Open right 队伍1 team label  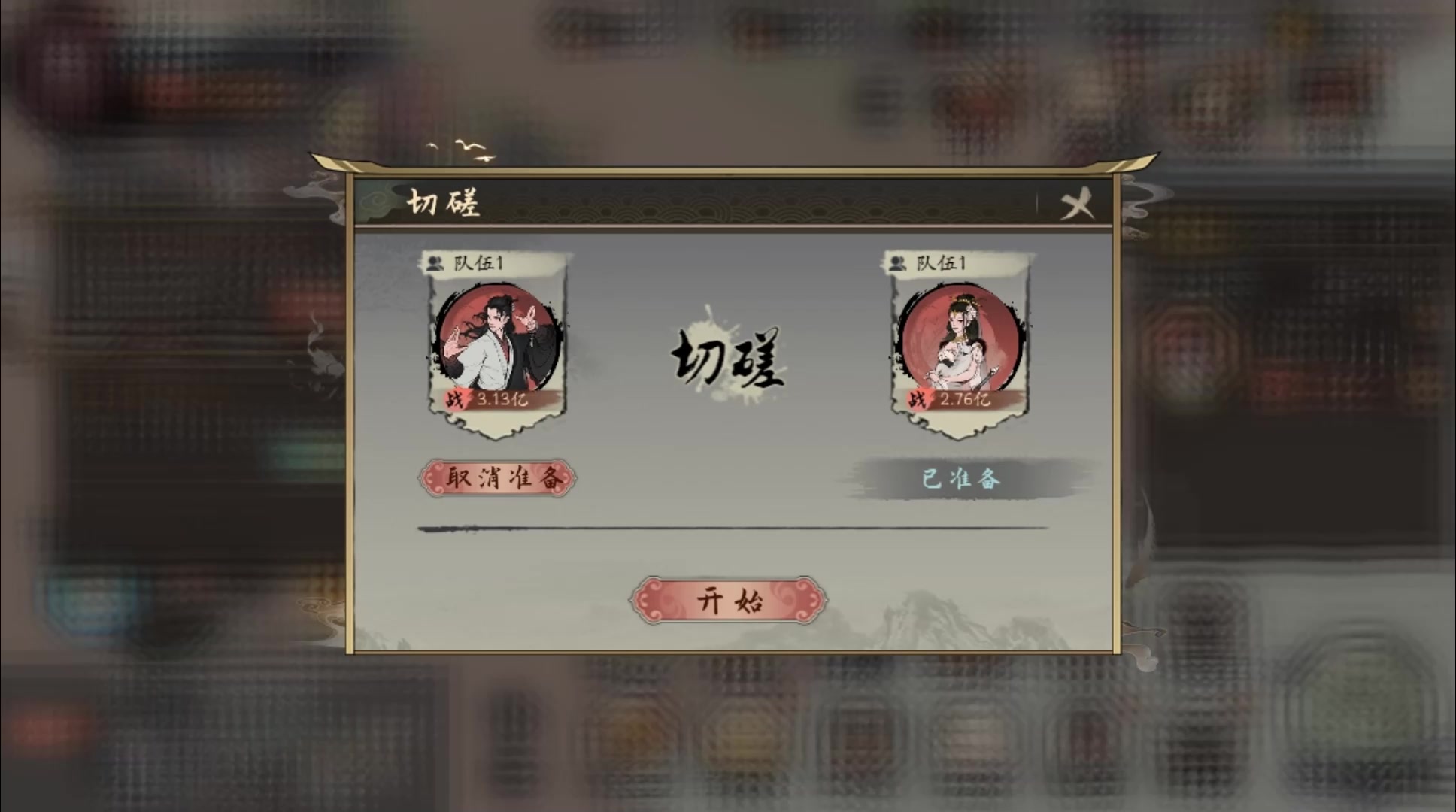pyautogui.click(x=941, y=263)
